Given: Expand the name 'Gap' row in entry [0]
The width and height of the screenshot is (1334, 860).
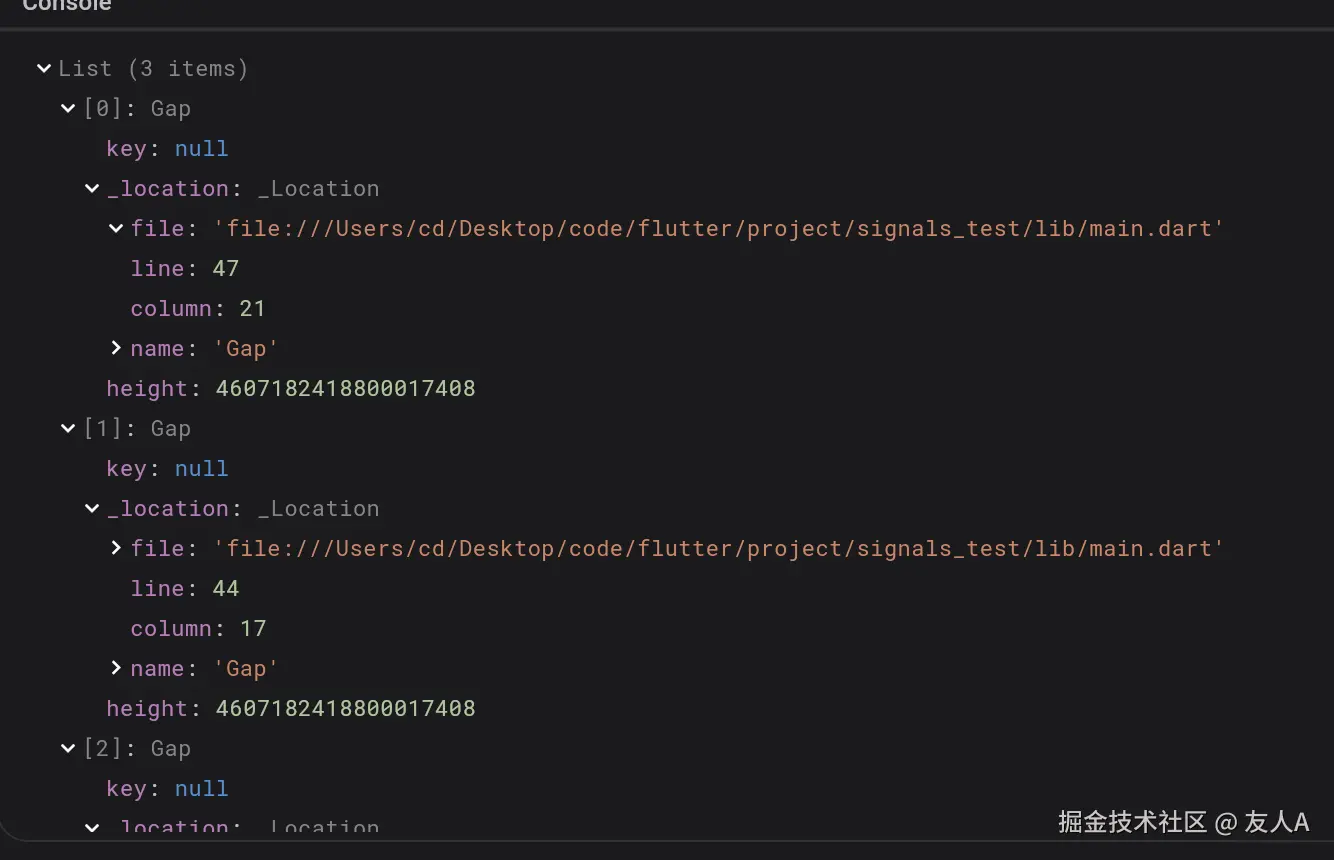Looking at the screenshot, I should [116, 349].
